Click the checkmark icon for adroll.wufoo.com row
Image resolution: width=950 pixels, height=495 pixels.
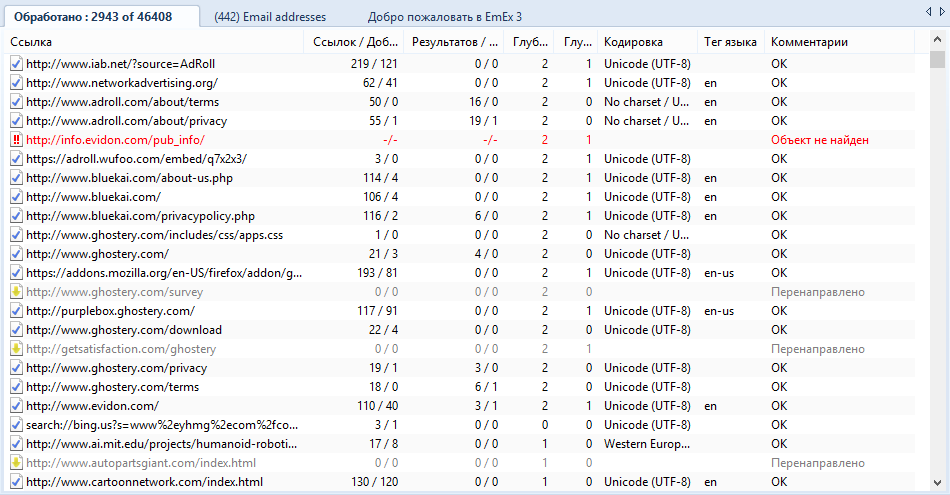point(16,159)
